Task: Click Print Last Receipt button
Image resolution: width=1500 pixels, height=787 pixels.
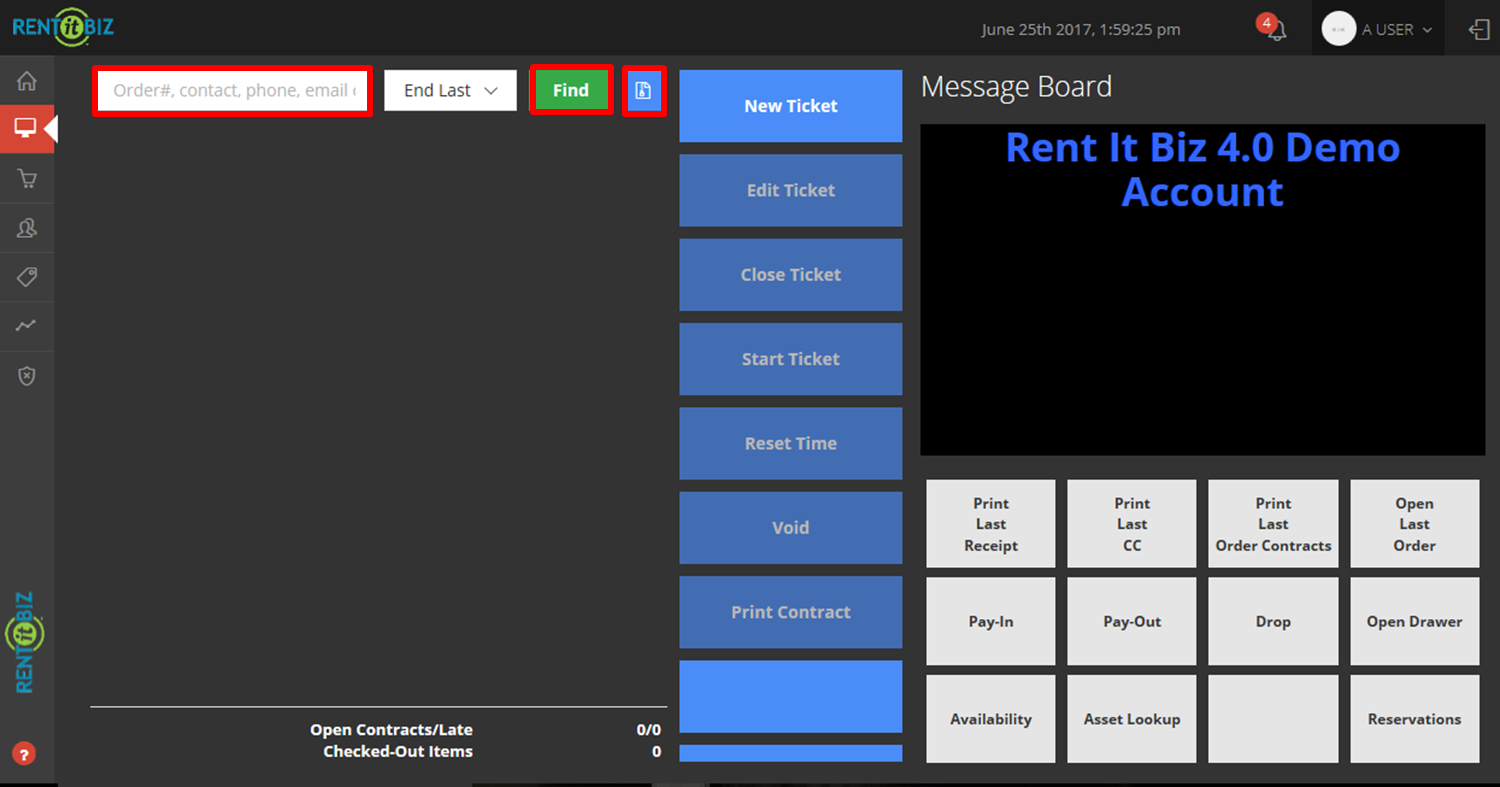Action: point(991,524)
